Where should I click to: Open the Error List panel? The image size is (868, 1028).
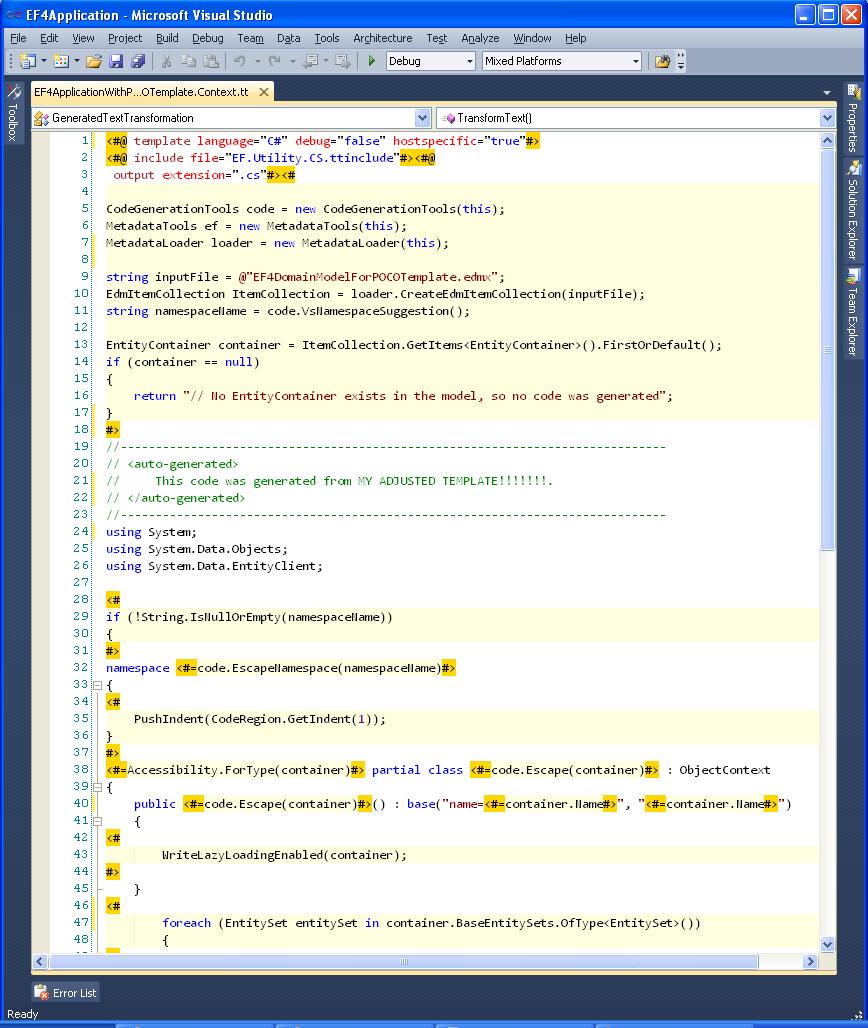[x=66, y=993]
